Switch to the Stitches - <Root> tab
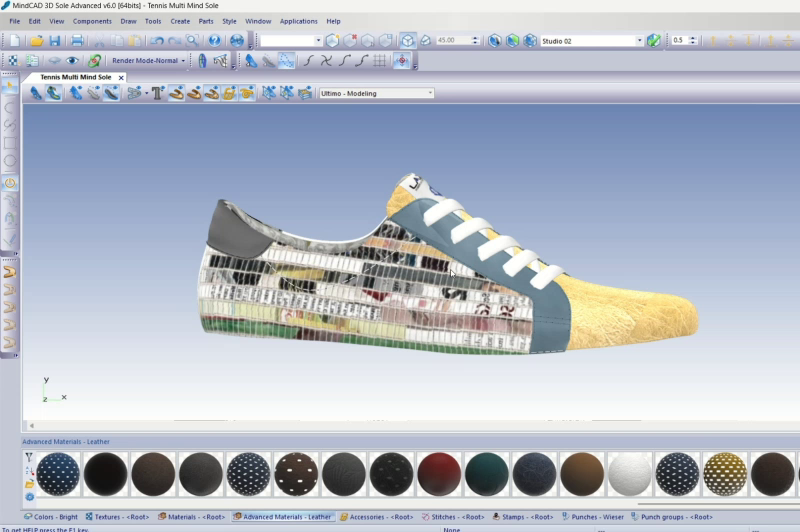This screenshot has width=800, height=532. [x=453, y=517]
